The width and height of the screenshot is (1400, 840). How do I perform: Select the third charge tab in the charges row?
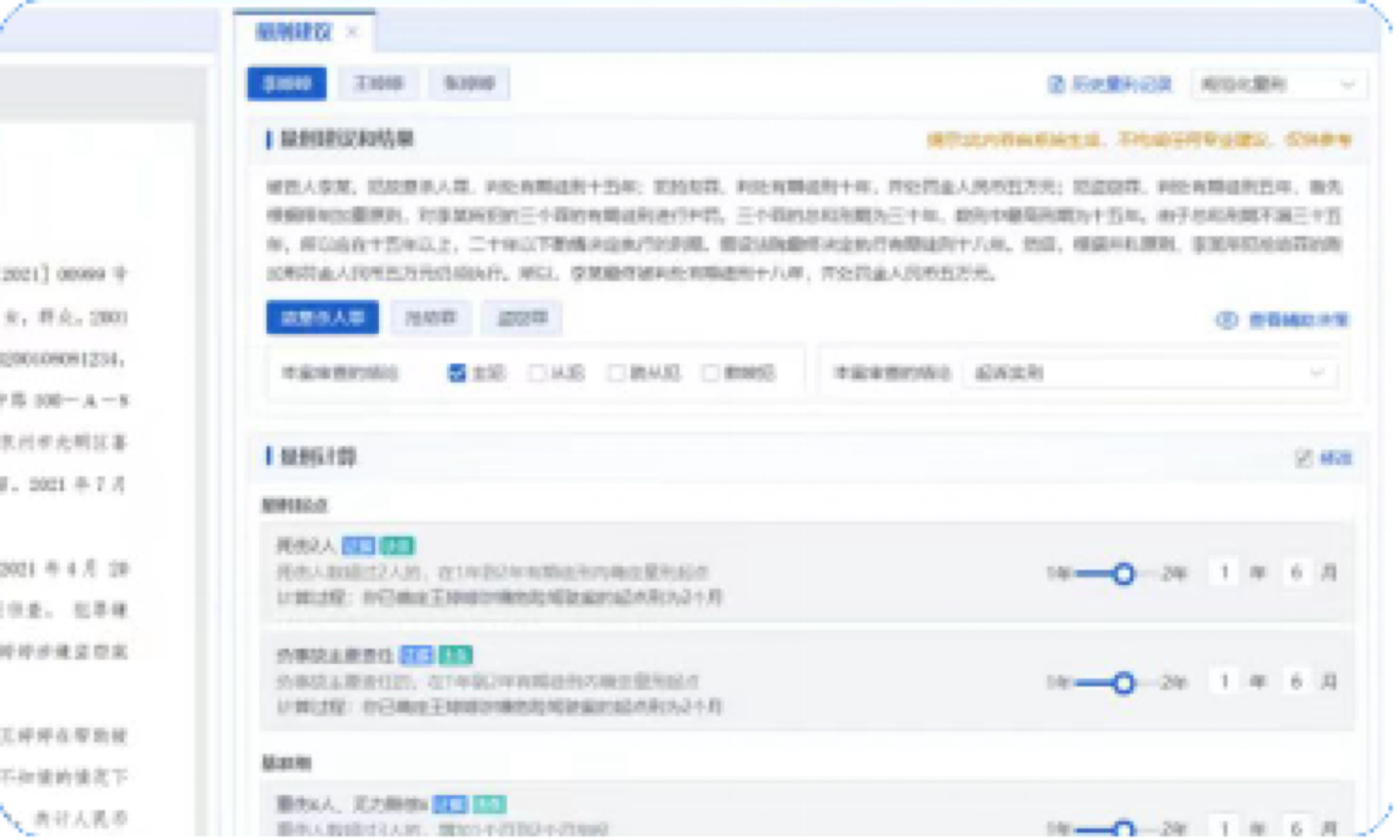pos(521,319)
